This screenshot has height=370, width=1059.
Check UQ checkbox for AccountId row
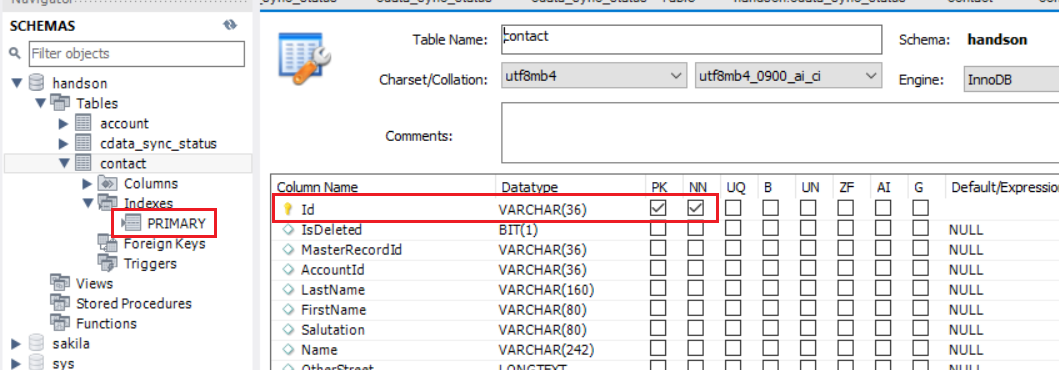point(733,269)
